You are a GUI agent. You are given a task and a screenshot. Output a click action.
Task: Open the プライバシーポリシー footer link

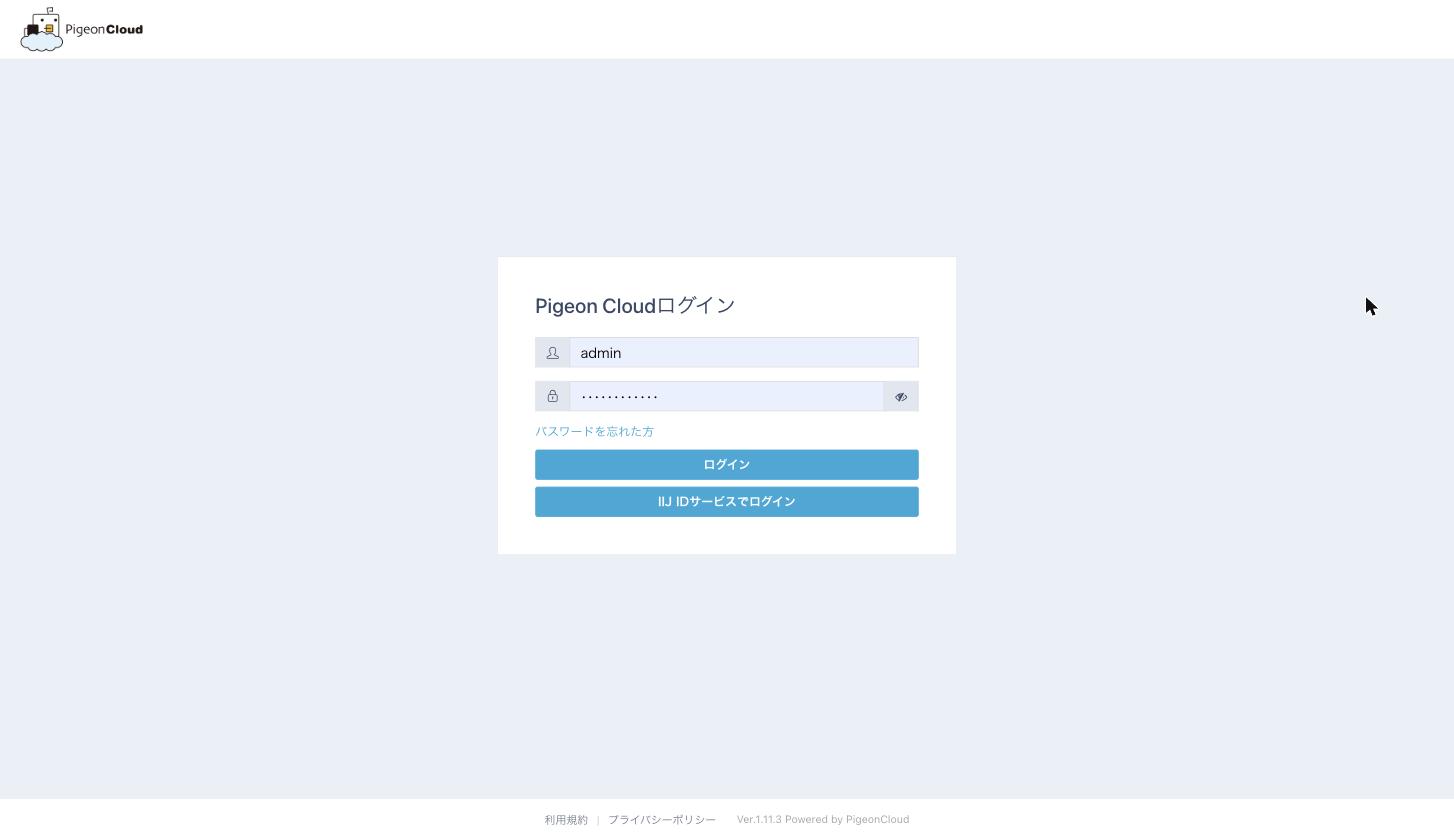coord(662,820)
